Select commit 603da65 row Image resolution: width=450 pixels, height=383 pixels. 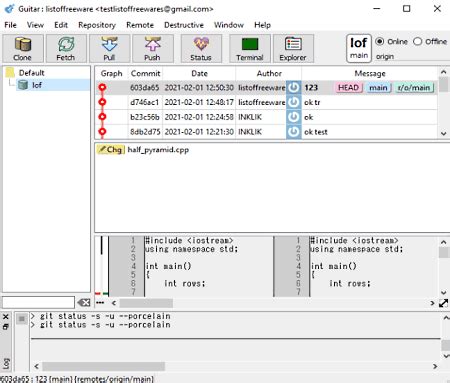[266, 88]
